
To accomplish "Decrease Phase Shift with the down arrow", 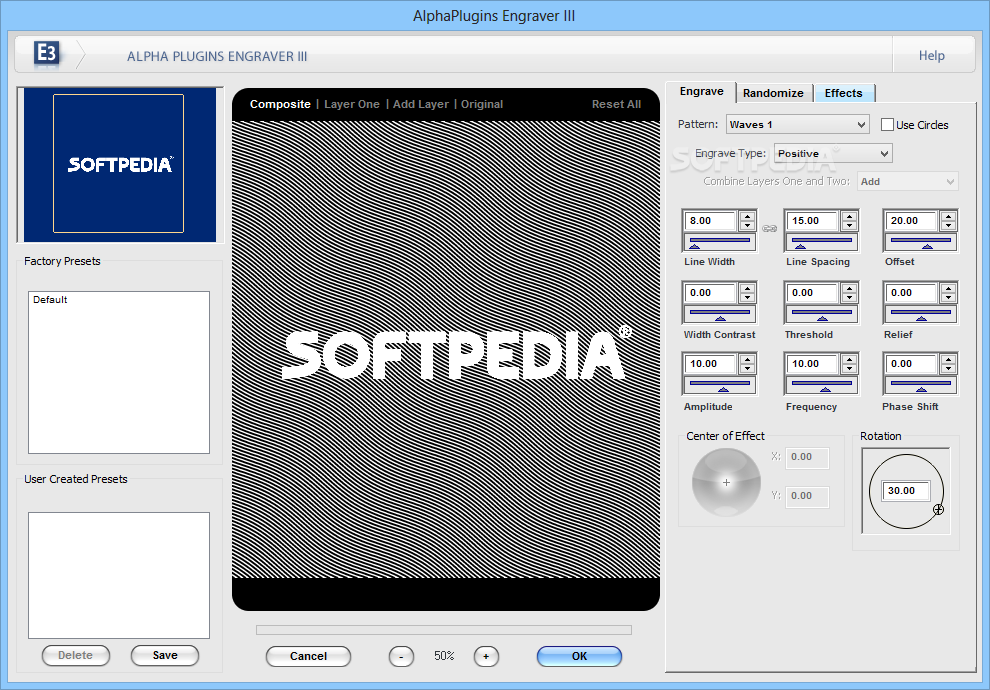I will click(948, 369).
